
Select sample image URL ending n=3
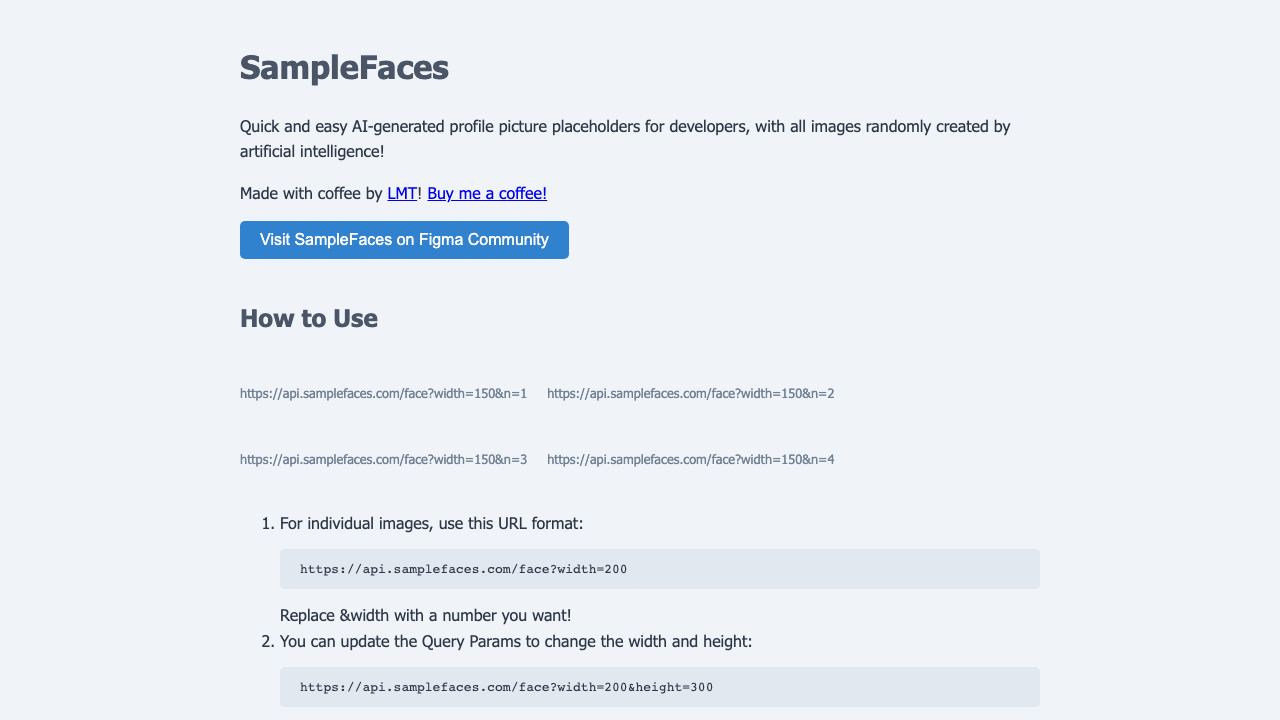click(x=383, y=459)
